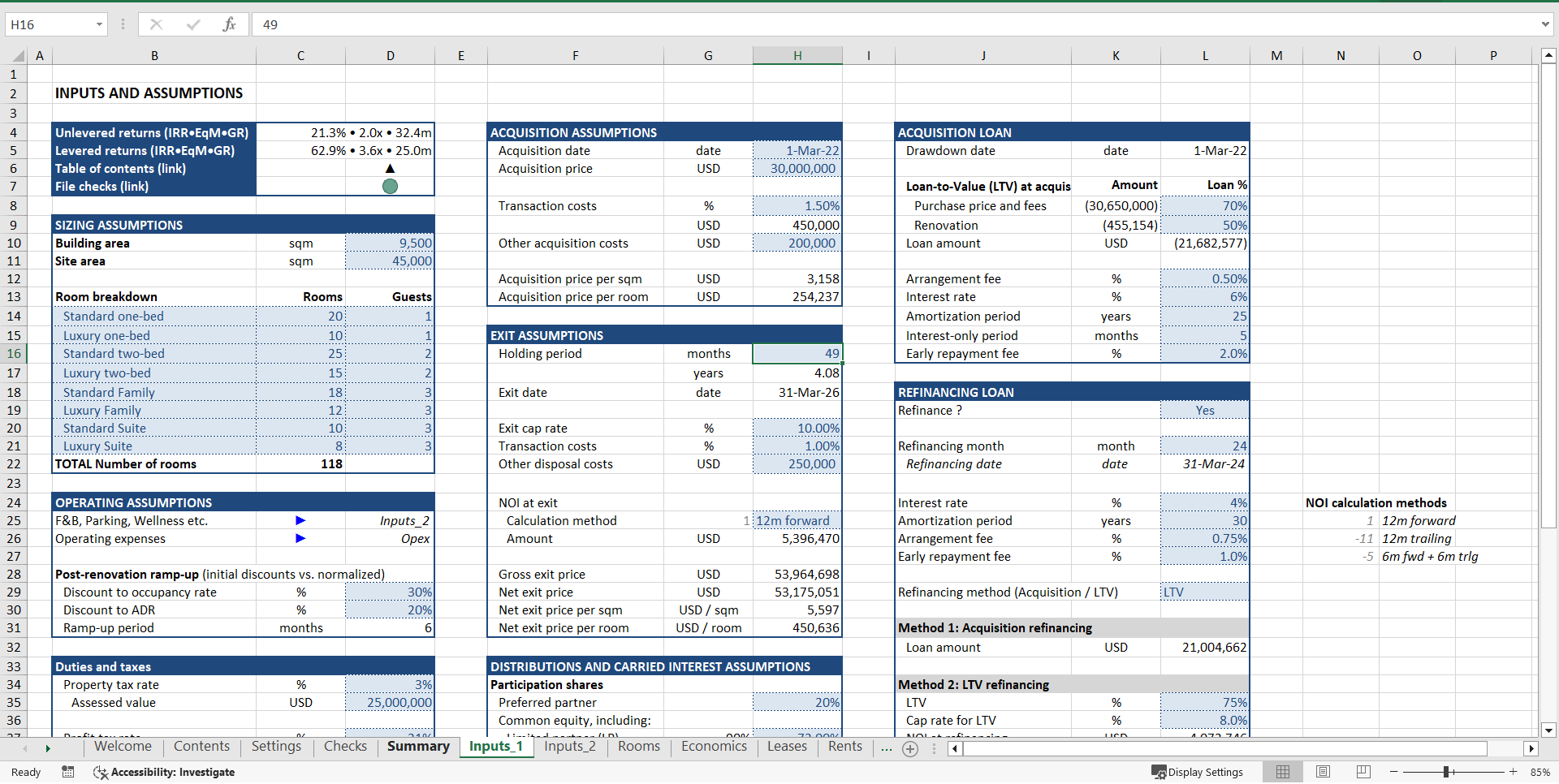The image size is (1559, 784).
Task: Follow the Inputs_2 link cell
Action: tap(390, 521)
